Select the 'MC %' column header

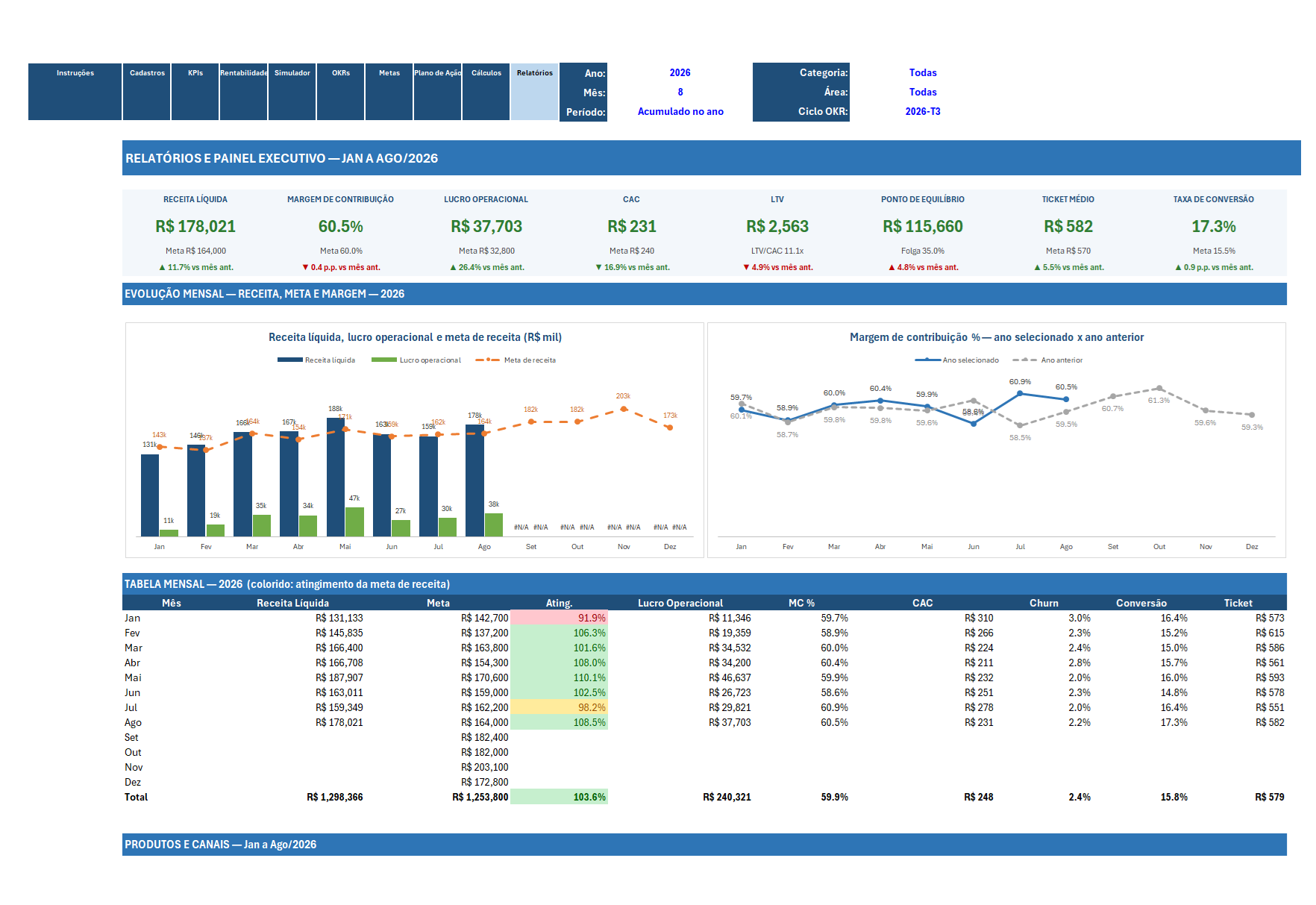pyautogui.click(x=801, y=603)
